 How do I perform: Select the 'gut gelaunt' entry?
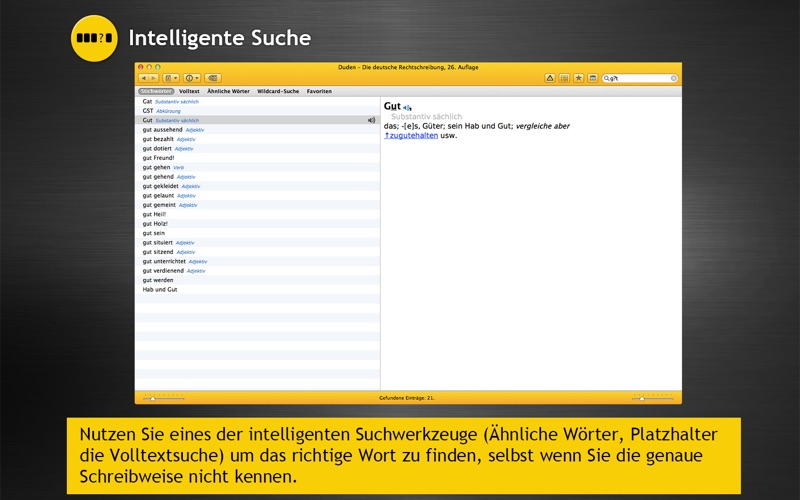258,195
